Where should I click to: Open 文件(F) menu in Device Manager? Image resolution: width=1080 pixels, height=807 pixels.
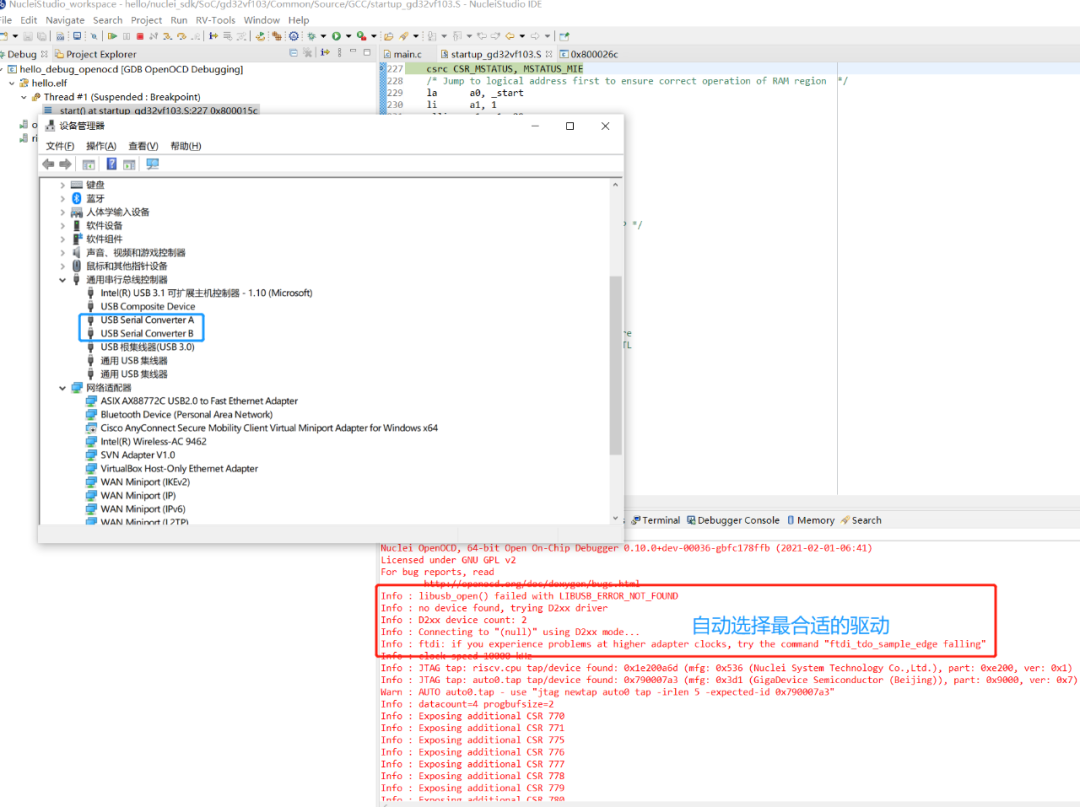click(x=60, y=146)
